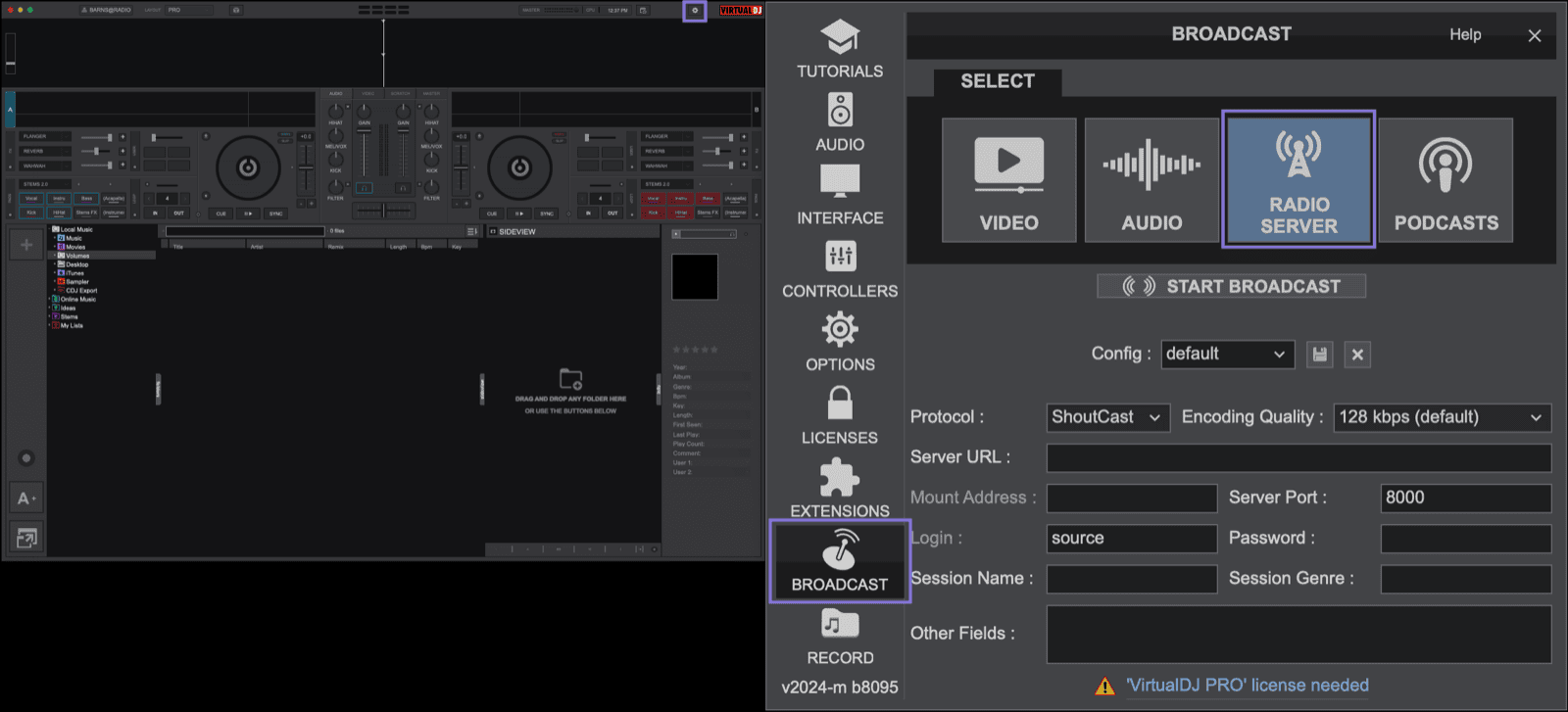Screen dimensions: 1568x712
Task: Toggle the right deck Kick stem pad
Action: point(653,213)
